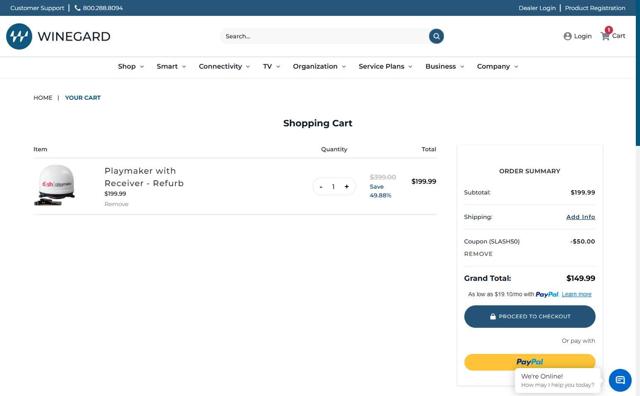
Task: Open the Connectivity dropdown menu
Action: pos(224,66)
